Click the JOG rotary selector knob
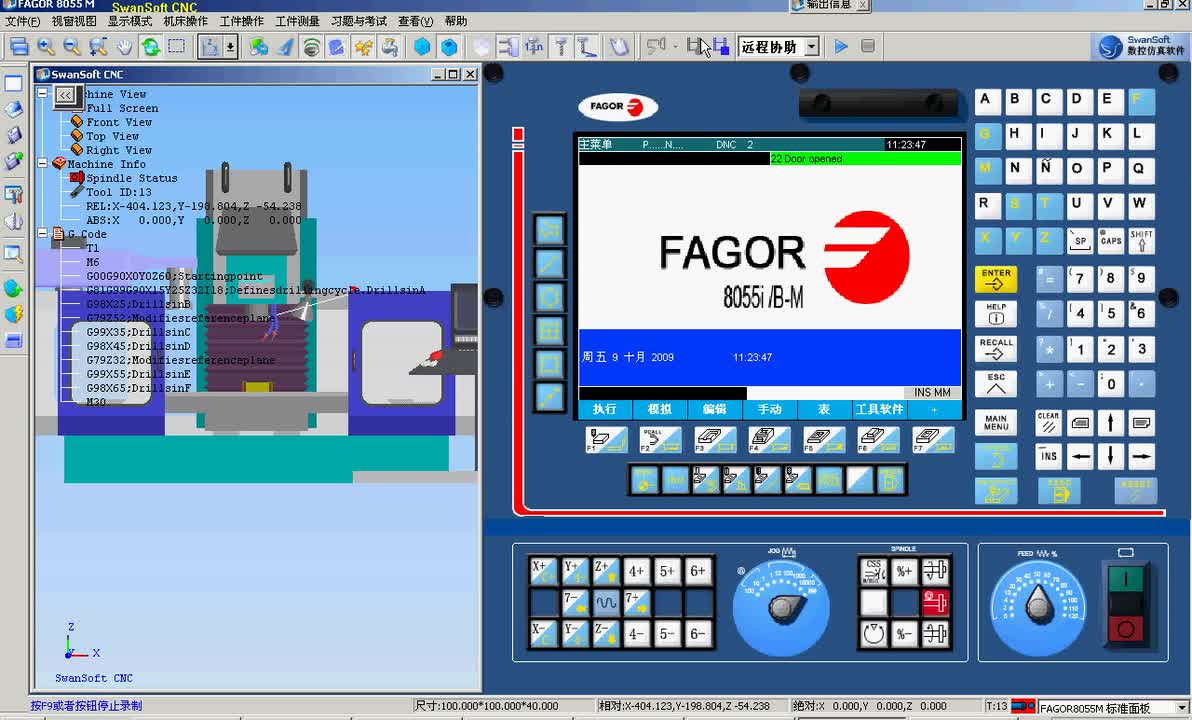Screen dimensions: 1192x720 pyautogui.click(x=782, y=606)
